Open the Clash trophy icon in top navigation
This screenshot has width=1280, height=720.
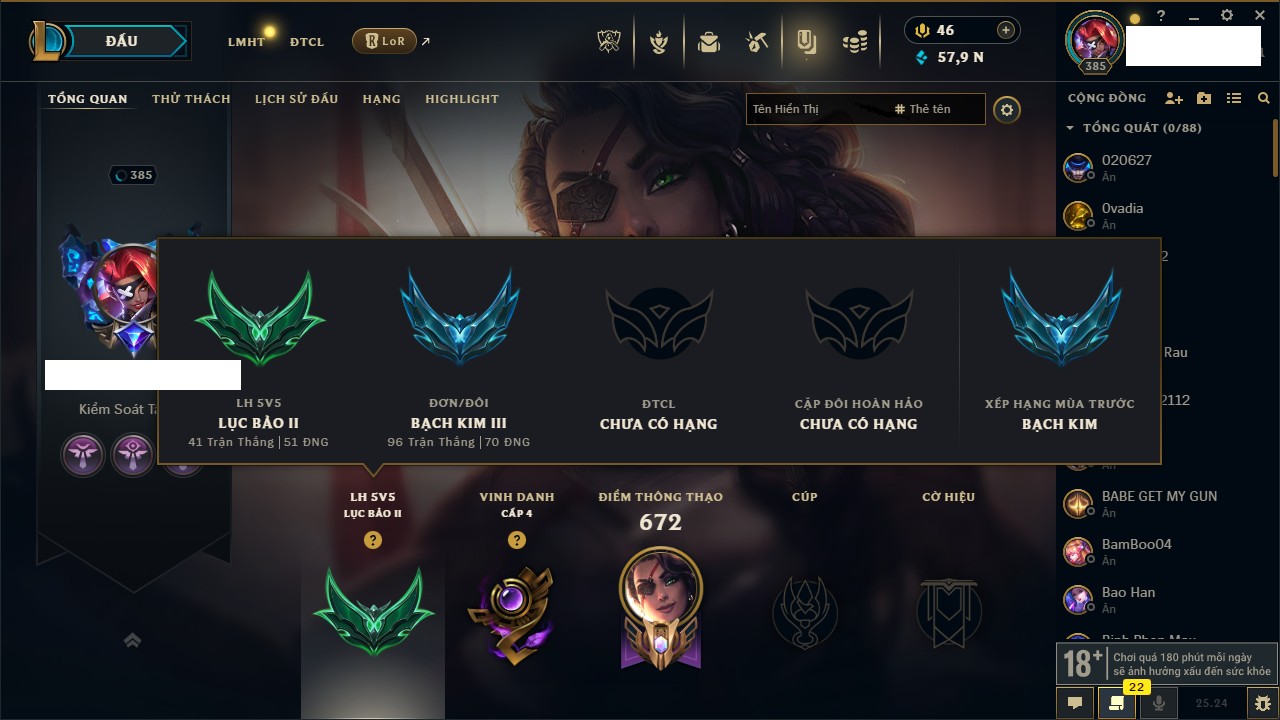[609, 42]
